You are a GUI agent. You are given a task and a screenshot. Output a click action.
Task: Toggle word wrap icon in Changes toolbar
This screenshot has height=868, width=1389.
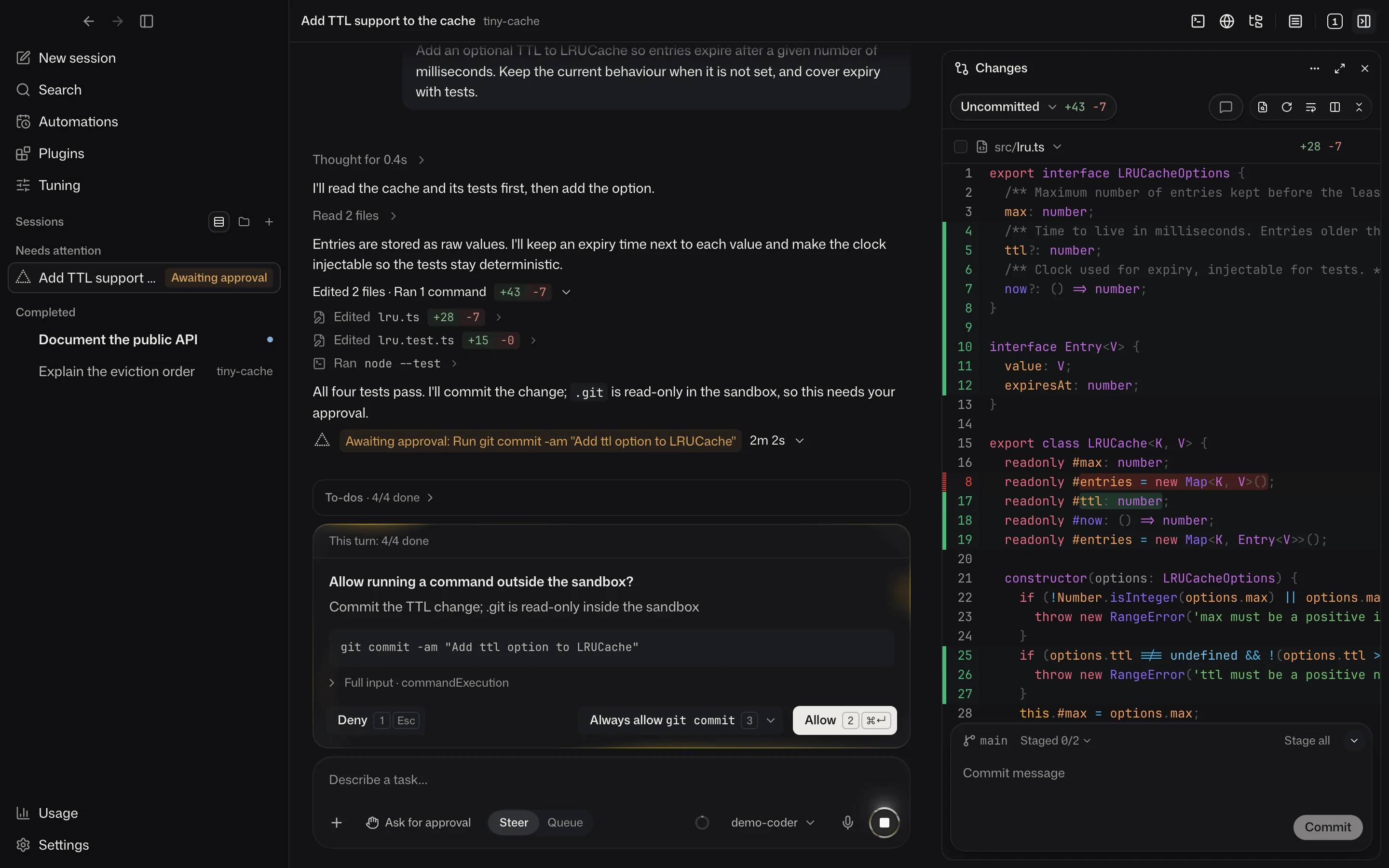1310,108
